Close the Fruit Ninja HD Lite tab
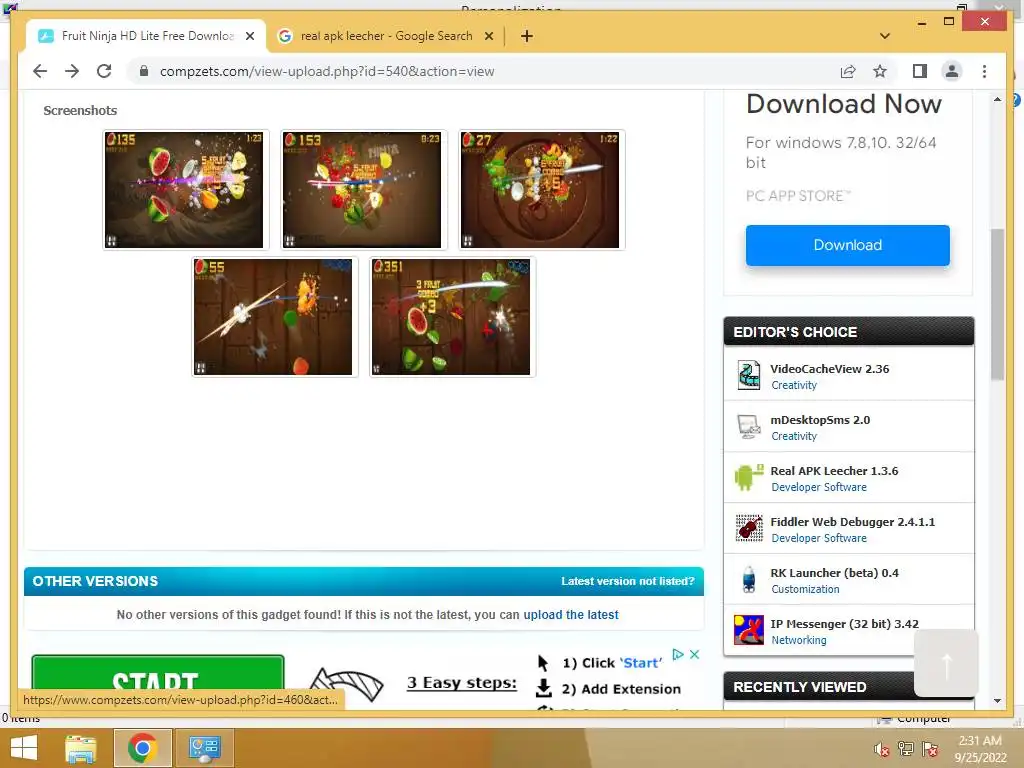Viewport: 1024px width, 768px height. (249, 36)
